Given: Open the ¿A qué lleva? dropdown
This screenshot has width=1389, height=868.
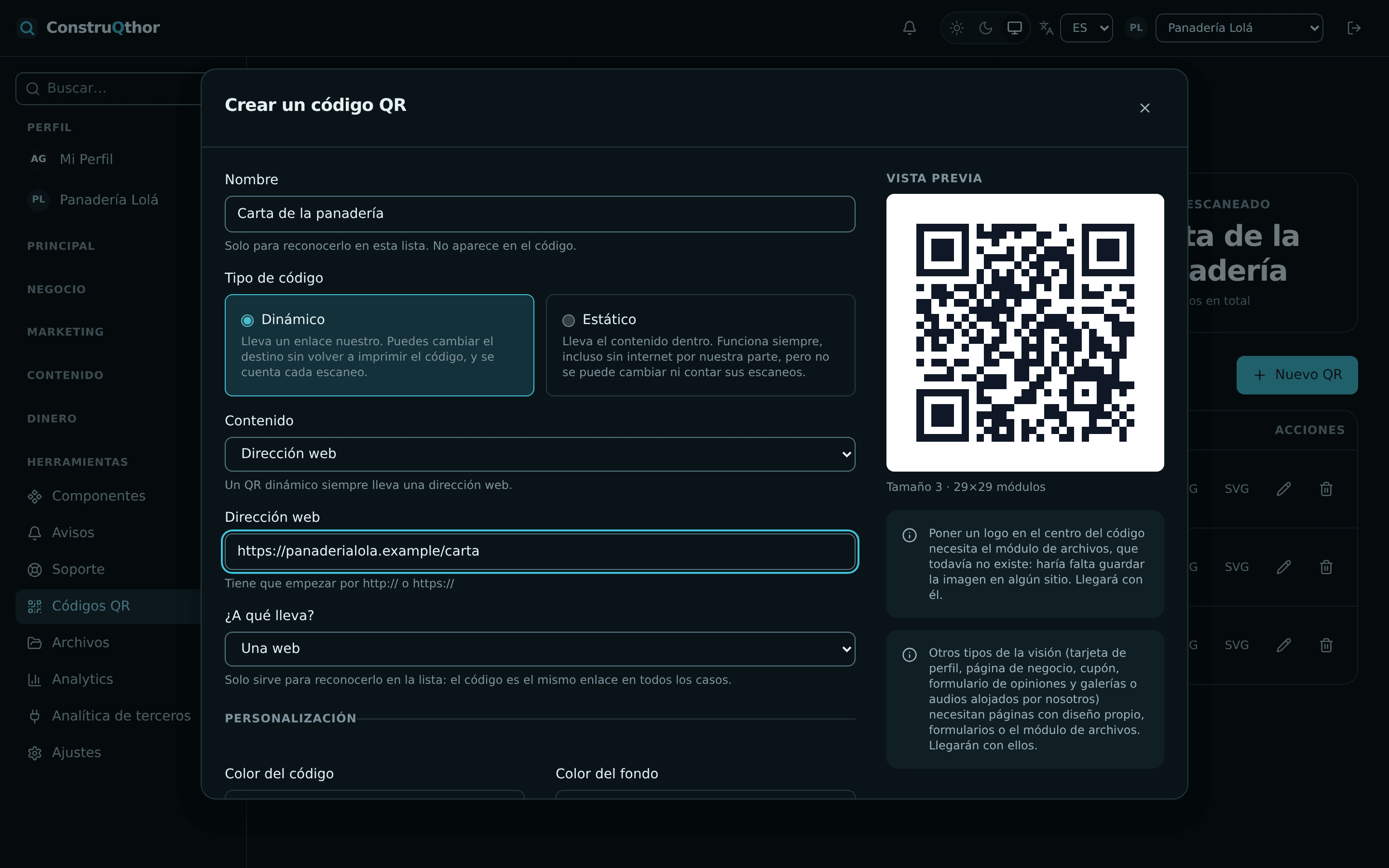Looking at the screenshot, I should [540, 649].
